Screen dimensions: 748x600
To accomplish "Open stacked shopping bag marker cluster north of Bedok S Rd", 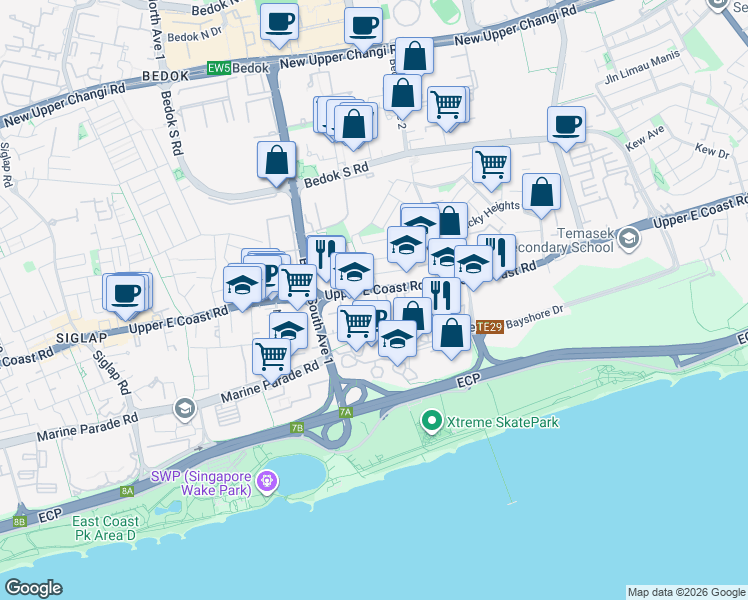I will point(353,124).
